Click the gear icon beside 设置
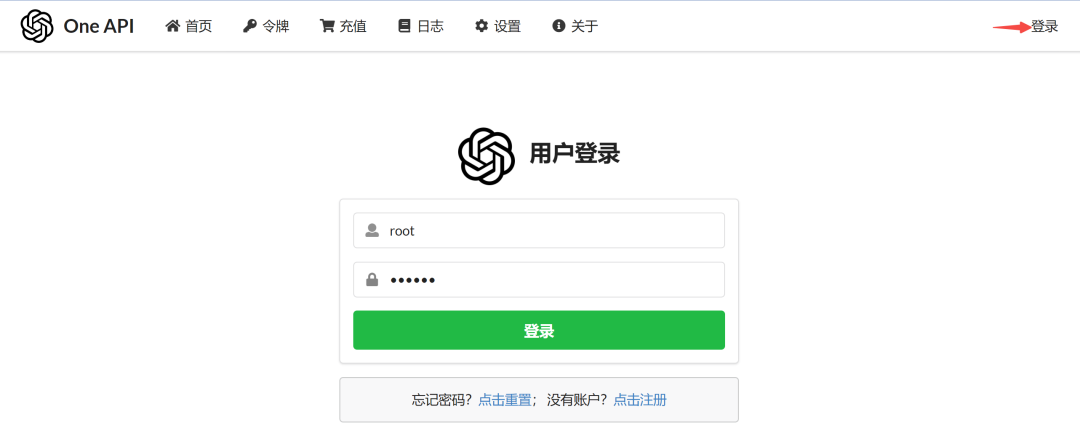Image resolution: width=1080 pixels, height=433 pixels. [x=481, y=26]
